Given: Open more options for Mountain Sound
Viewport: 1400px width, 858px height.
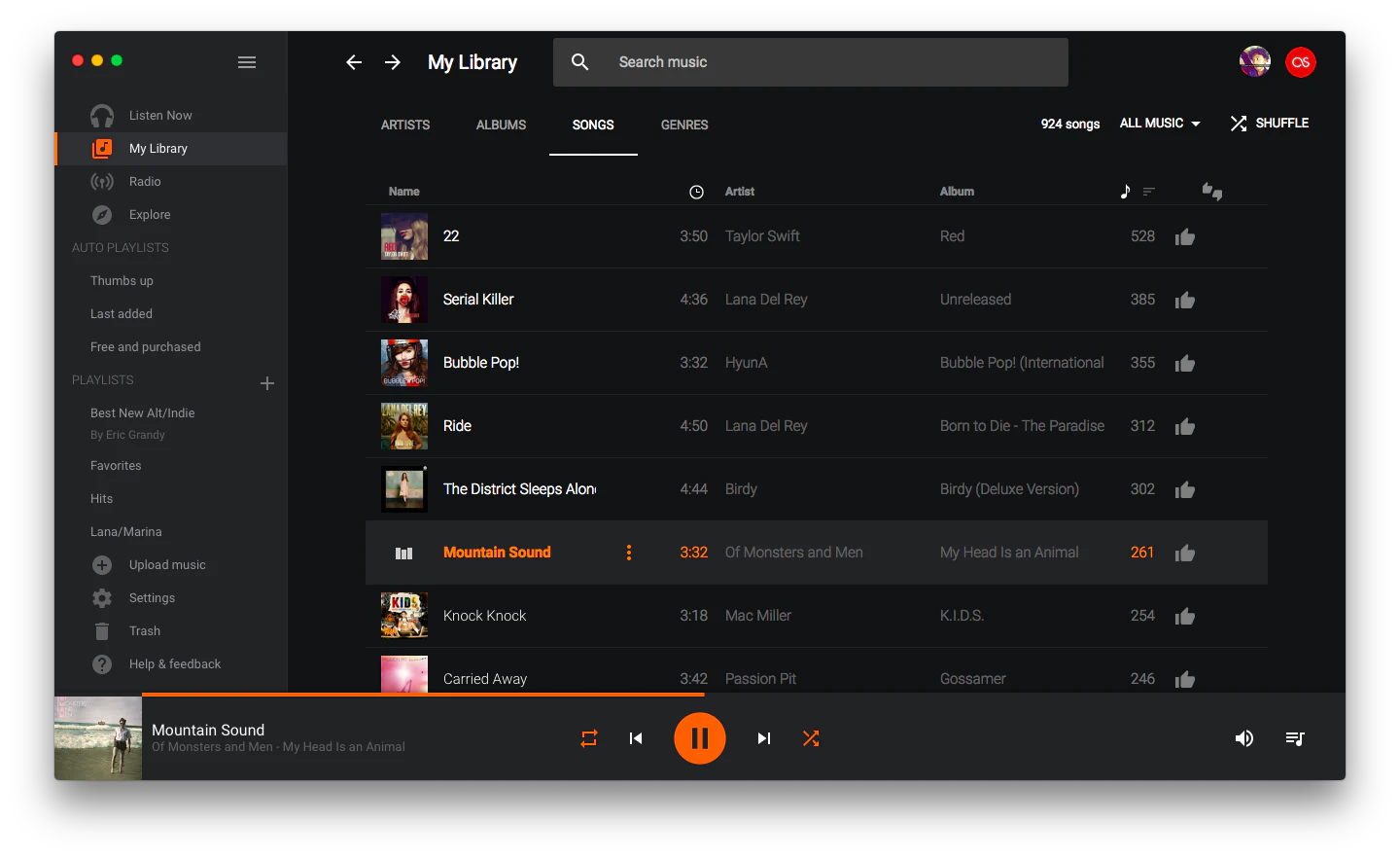Looking at the screenshot, I should [x=629, y=553].
